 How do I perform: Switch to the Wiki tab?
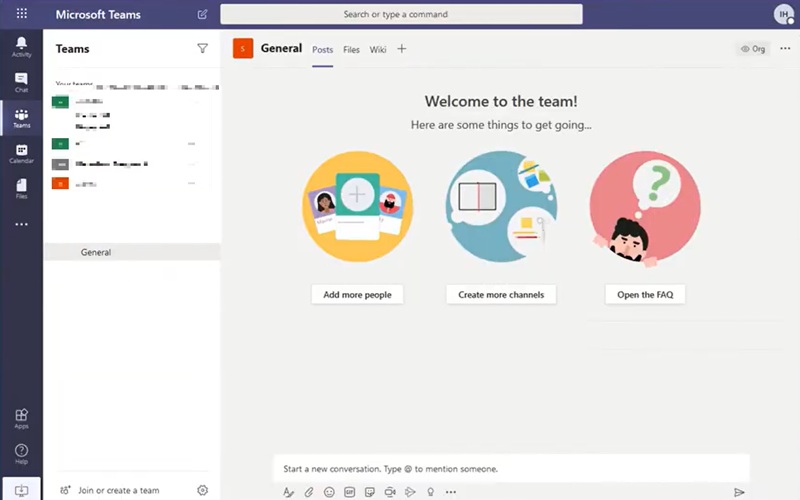tap(378, 49)
